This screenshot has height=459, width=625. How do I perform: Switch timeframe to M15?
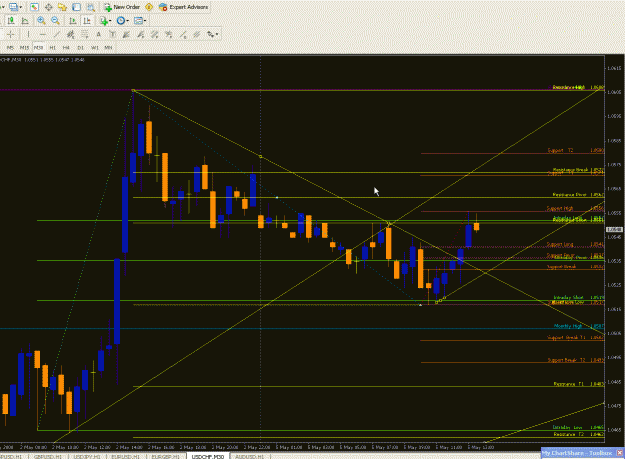[x=24, y=48]
